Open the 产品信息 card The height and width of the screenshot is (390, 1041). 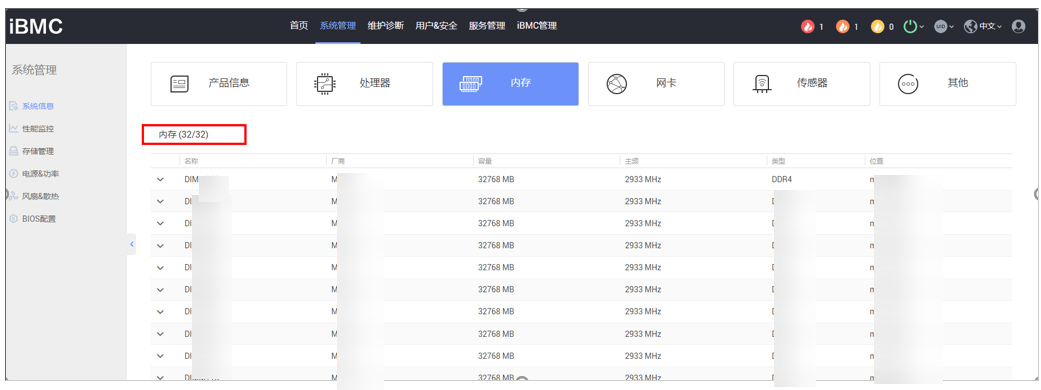pyautogui.click(x=218, y=84)
